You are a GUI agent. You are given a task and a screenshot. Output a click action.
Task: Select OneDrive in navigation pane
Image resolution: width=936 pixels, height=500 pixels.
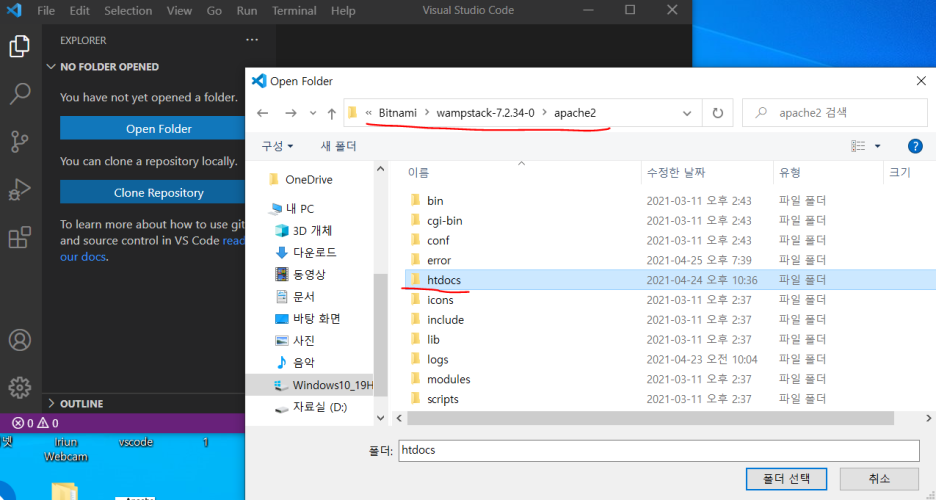click(309, 180)
